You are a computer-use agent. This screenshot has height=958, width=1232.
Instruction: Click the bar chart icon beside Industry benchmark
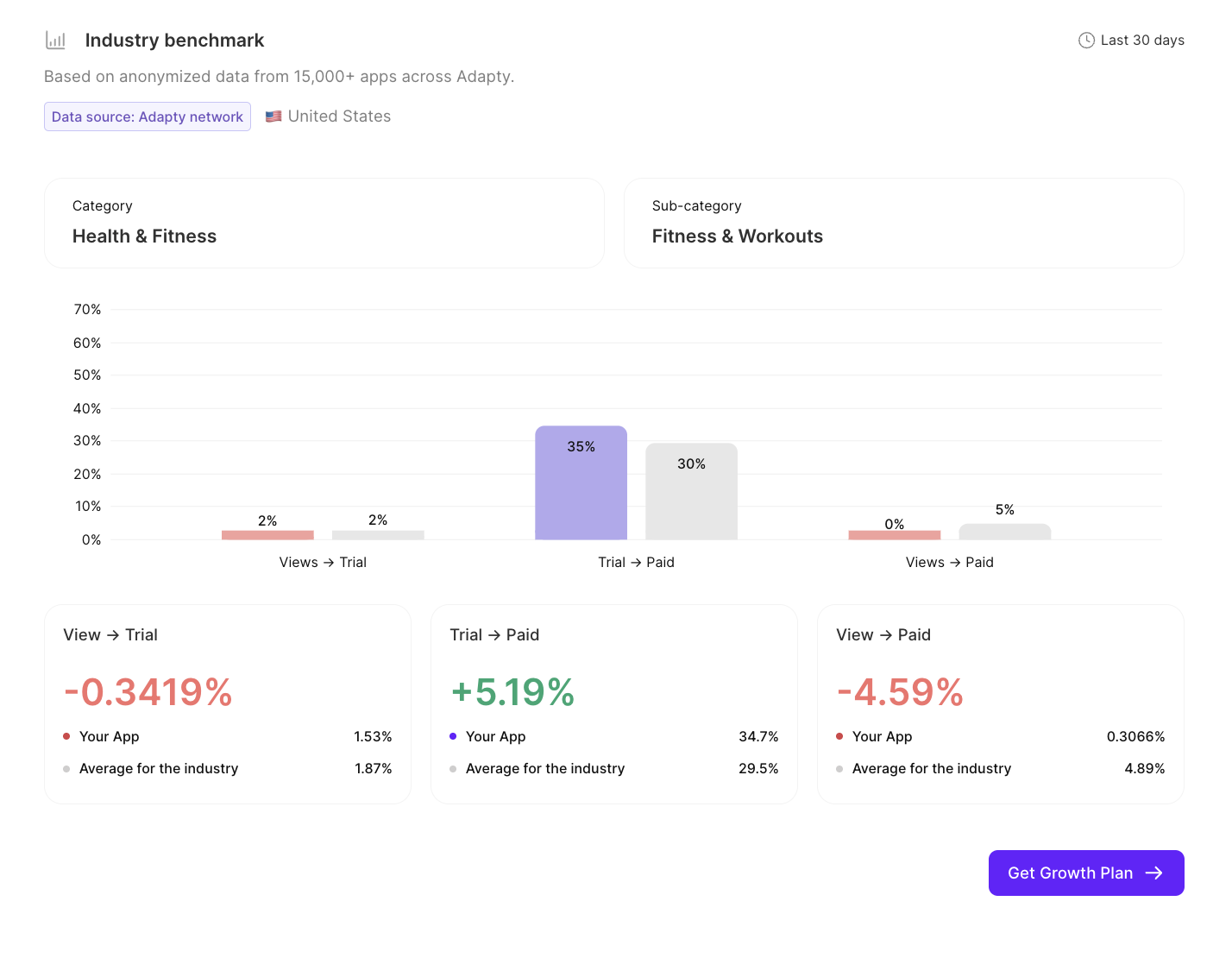[x=55, y=40]
